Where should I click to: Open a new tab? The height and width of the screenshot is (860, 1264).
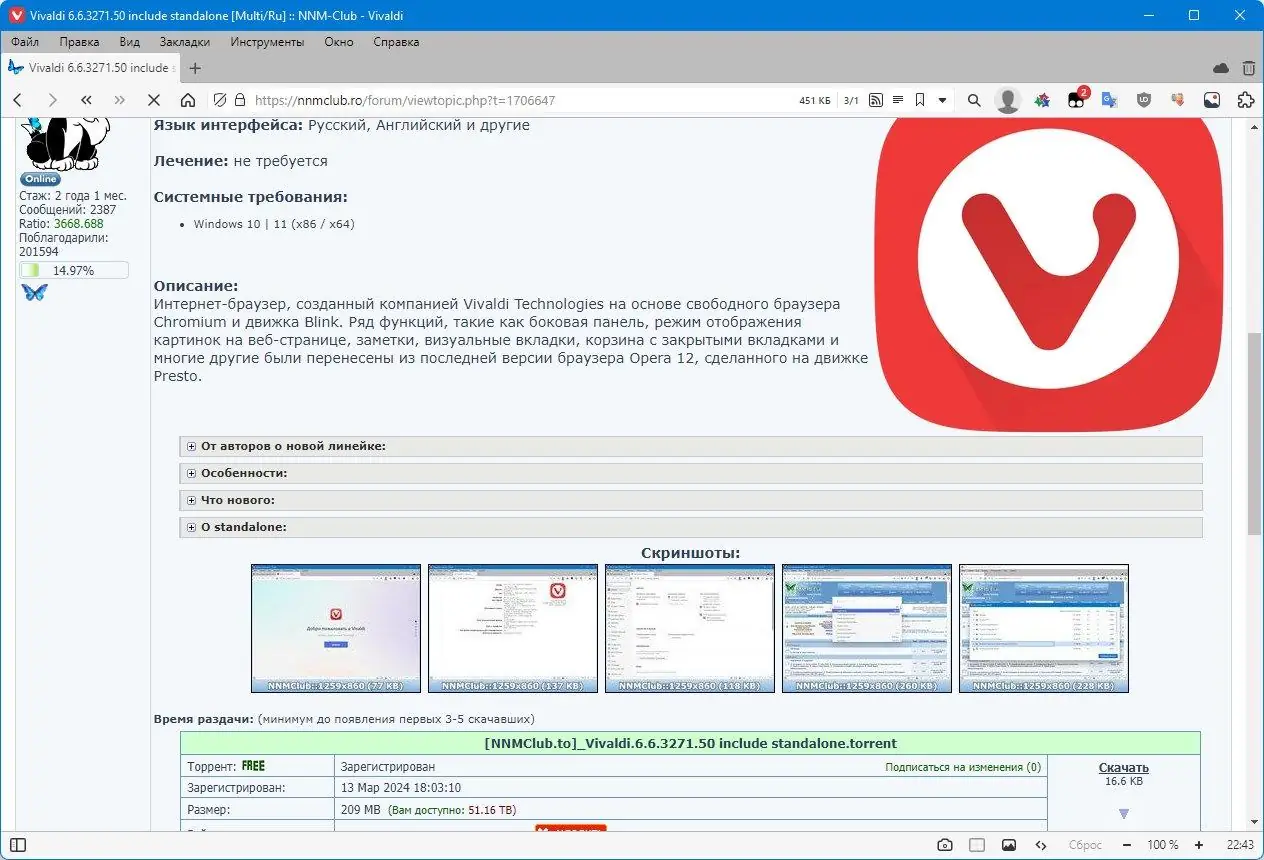click(195, 68)
